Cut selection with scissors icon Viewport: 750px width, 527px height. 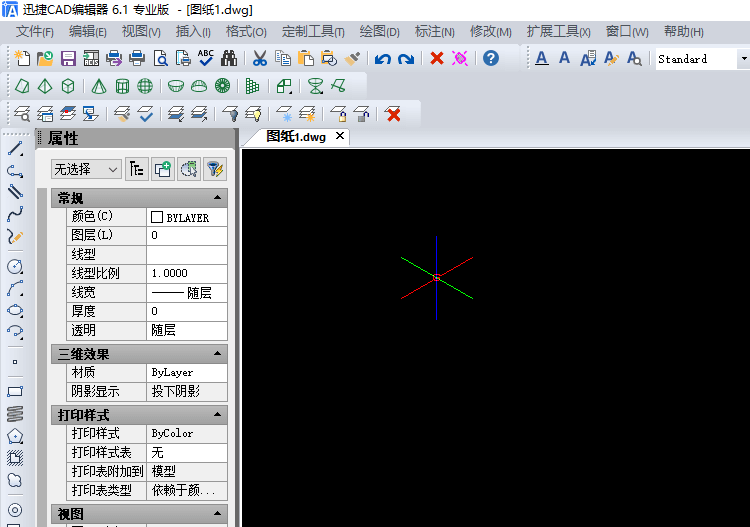260,58
